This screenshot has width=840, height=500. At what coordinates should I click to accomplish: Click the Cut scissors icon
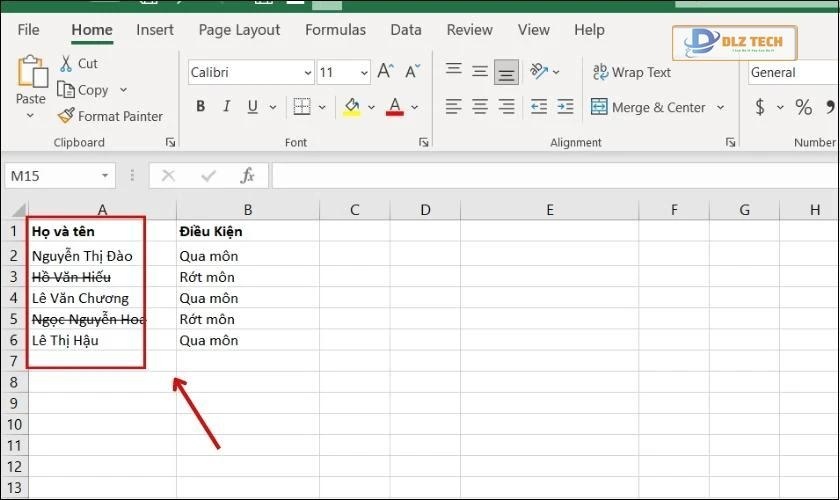click(66, 63)
